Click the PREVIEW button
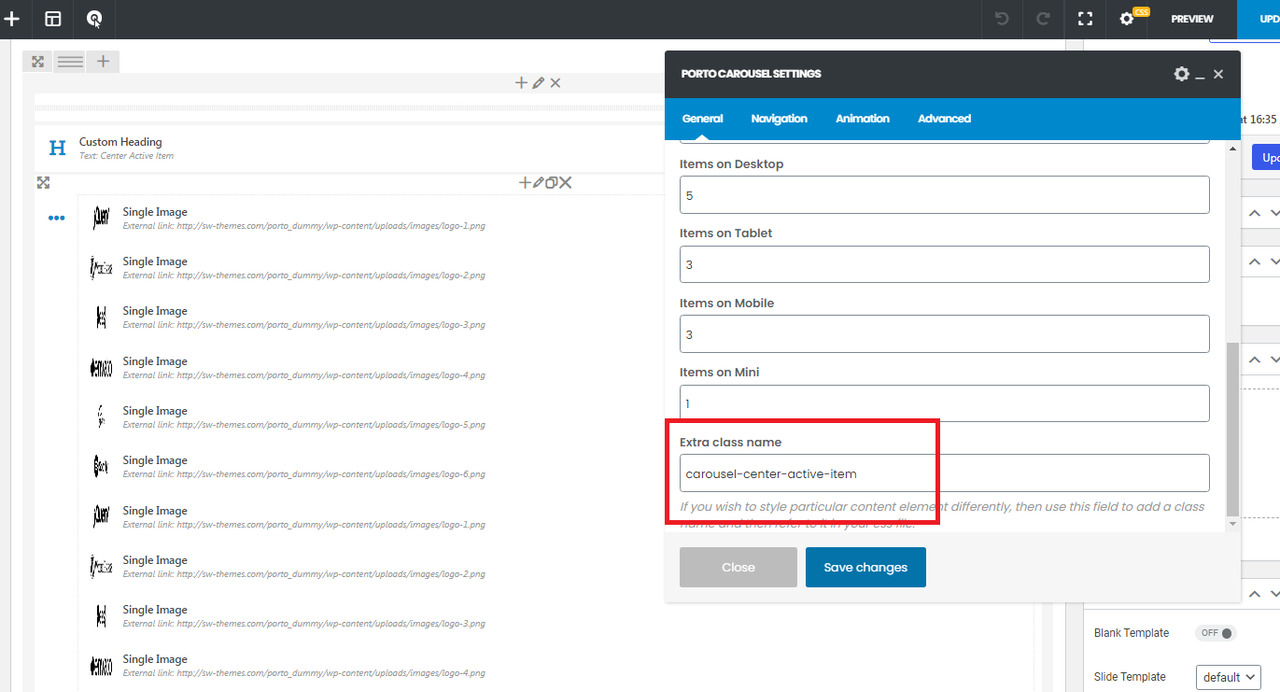1280x692 pixels. [1192, 19]
